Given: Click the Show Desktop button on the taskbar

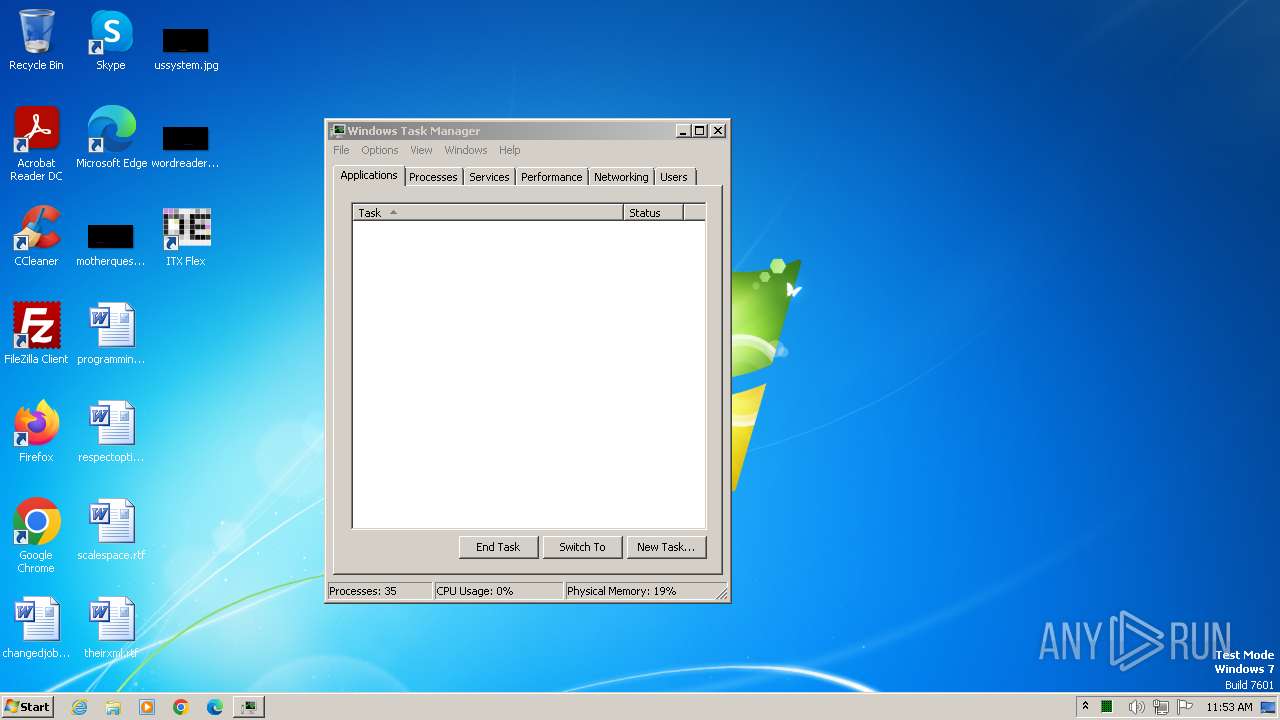Looking at the screenshot, I should click(x=1268, y=707).
